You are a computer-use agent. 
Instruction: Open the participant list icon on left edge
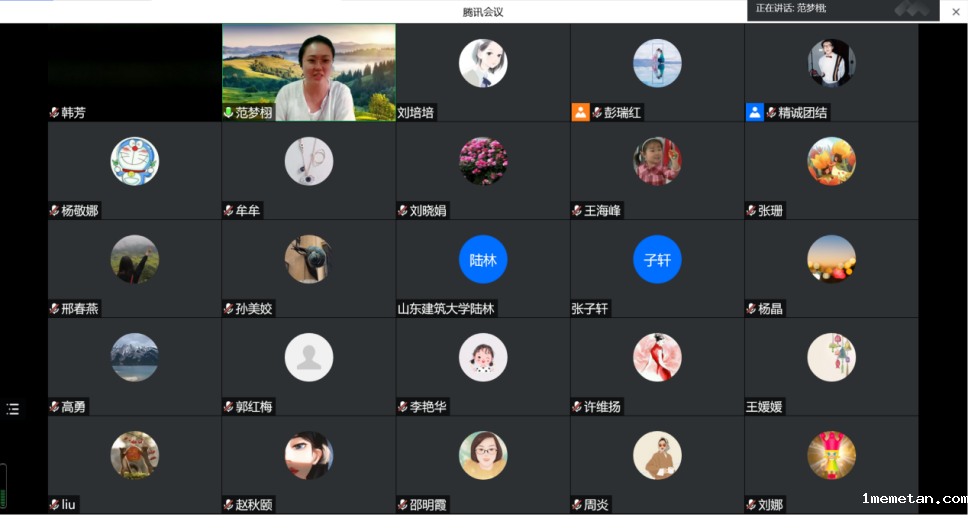[x=13, y=409]
